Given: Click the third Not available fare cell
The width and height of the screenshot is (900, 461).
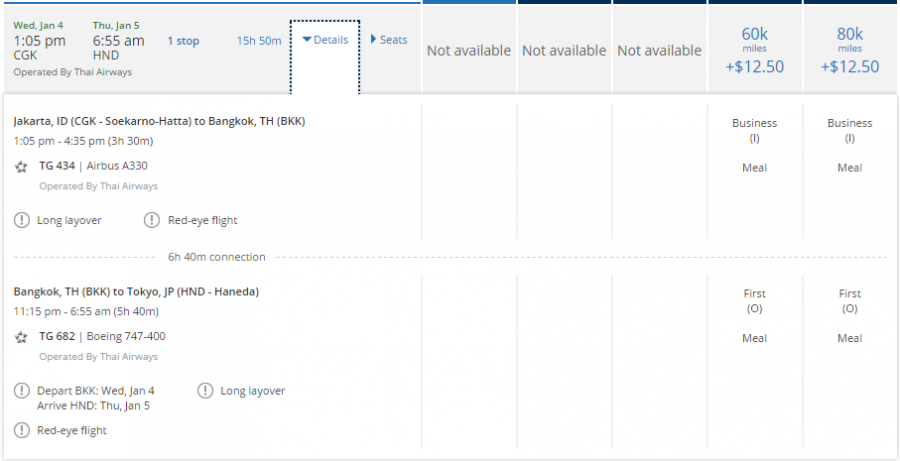Looking at the screenshot, I should [659, 50].
